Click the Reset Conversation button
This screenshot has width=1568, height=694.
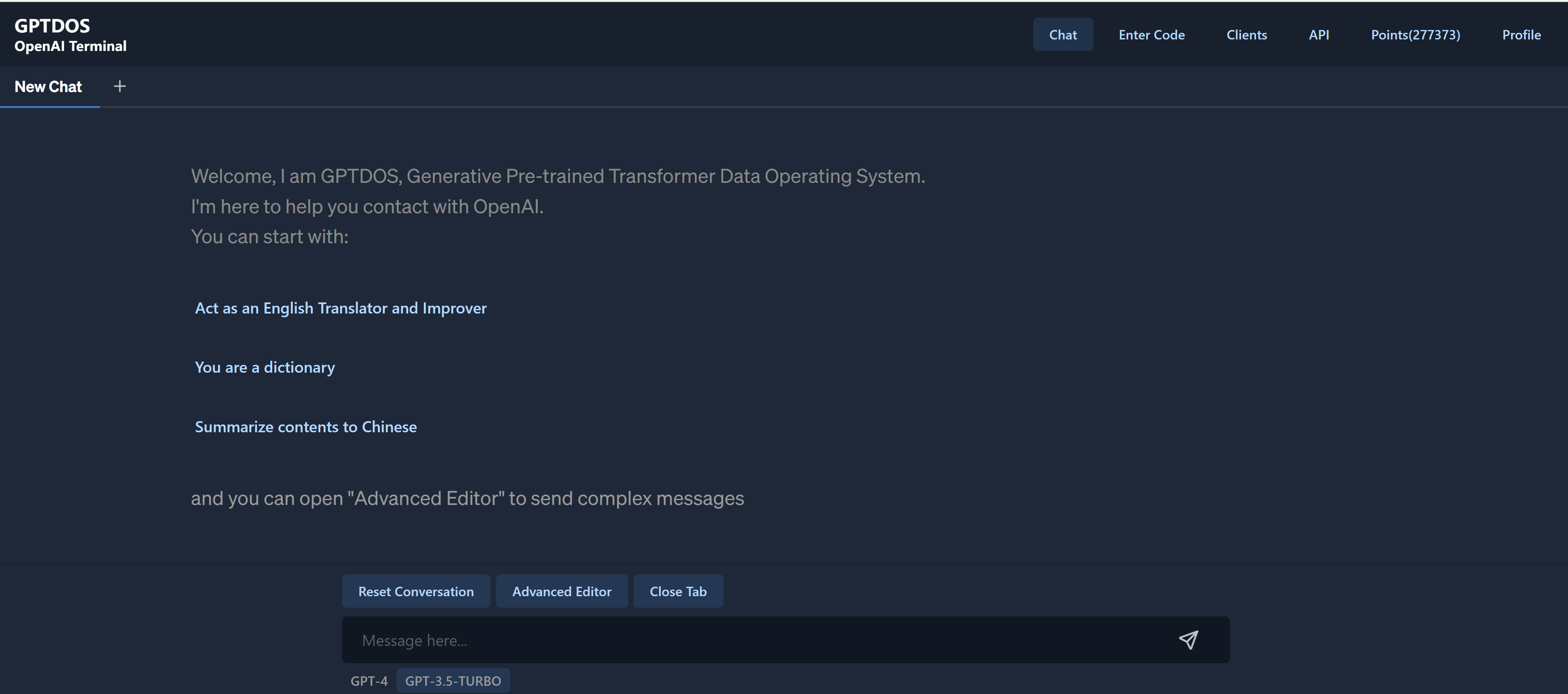(416, 591)
